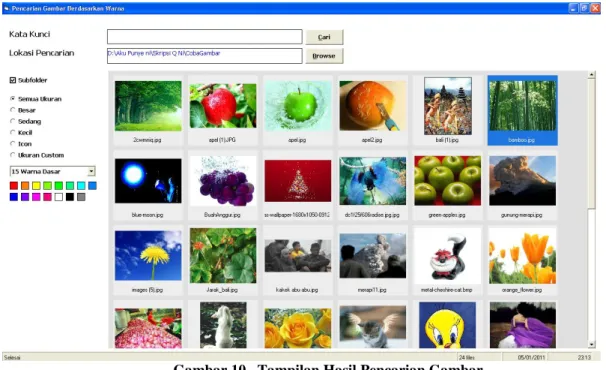Image resolution: width=606 pixels, height=370 pixels.
Task: Pick the cyan color swatch
Action: (x=81, y=186)
